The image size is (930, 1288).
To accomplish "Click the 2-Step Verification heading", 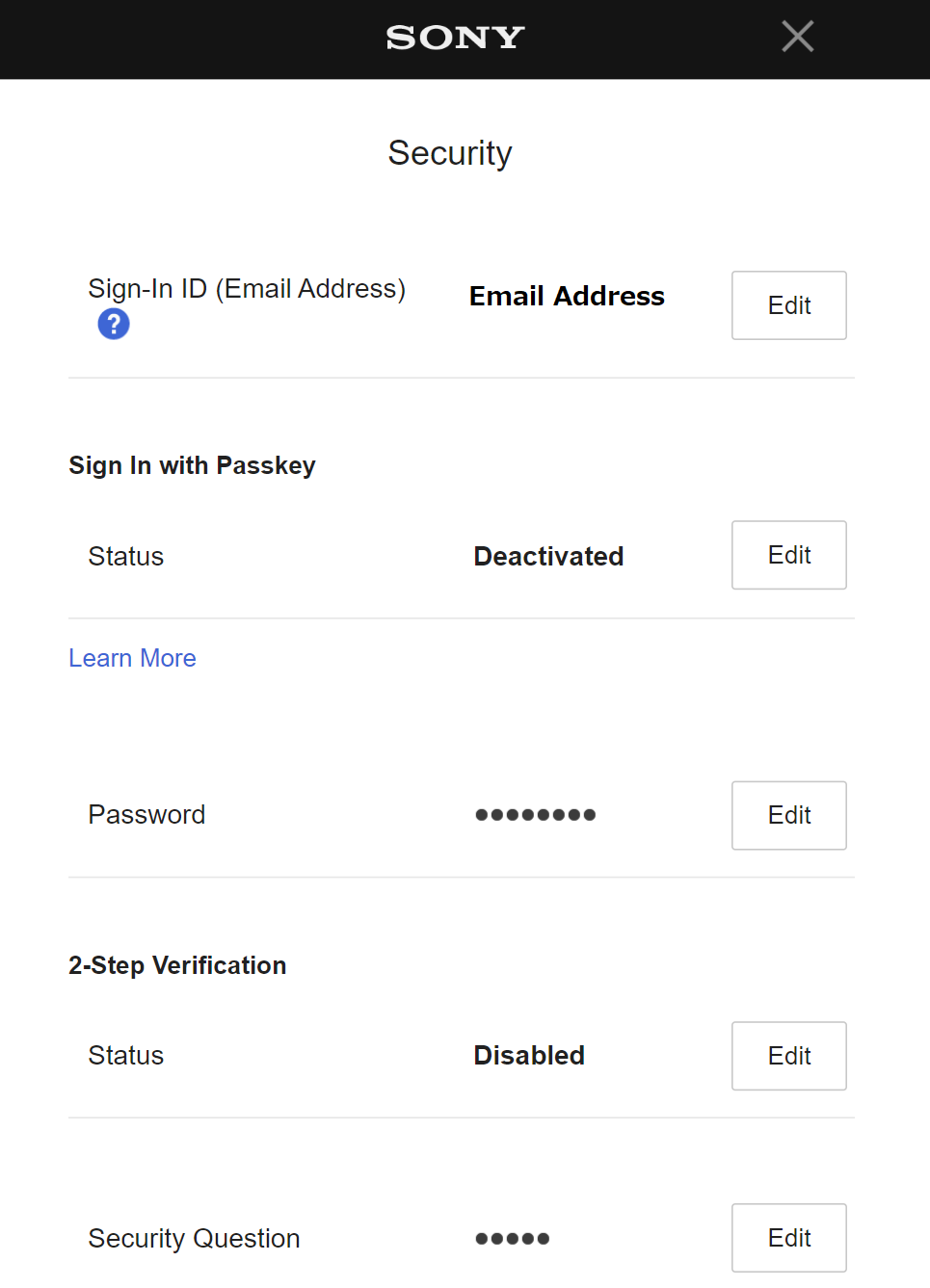I will point(177,965).
